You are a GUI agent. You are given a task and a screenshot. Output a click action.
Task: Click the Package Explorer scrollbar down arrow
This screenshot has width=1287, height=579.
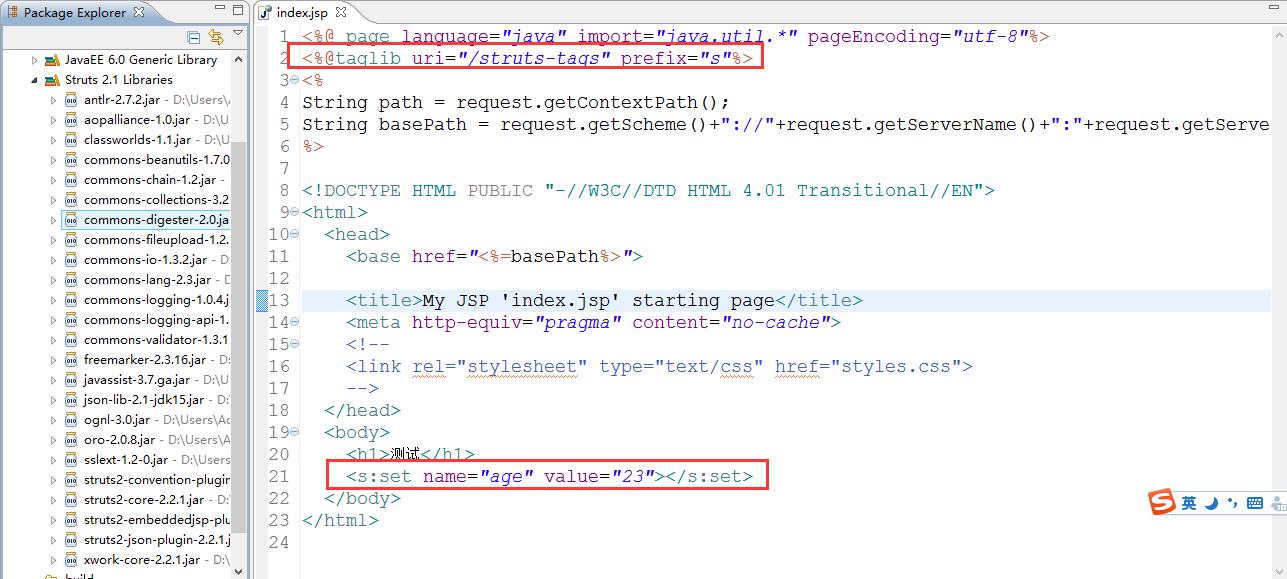click(x=239, y=572)
